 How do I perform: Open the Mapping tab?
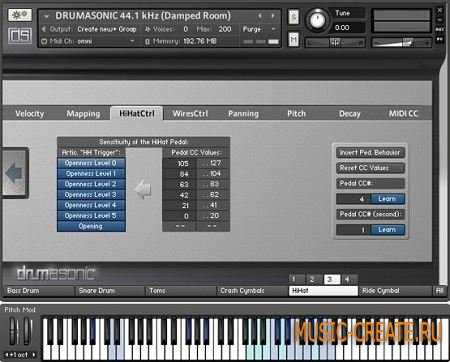click(83, 114)
